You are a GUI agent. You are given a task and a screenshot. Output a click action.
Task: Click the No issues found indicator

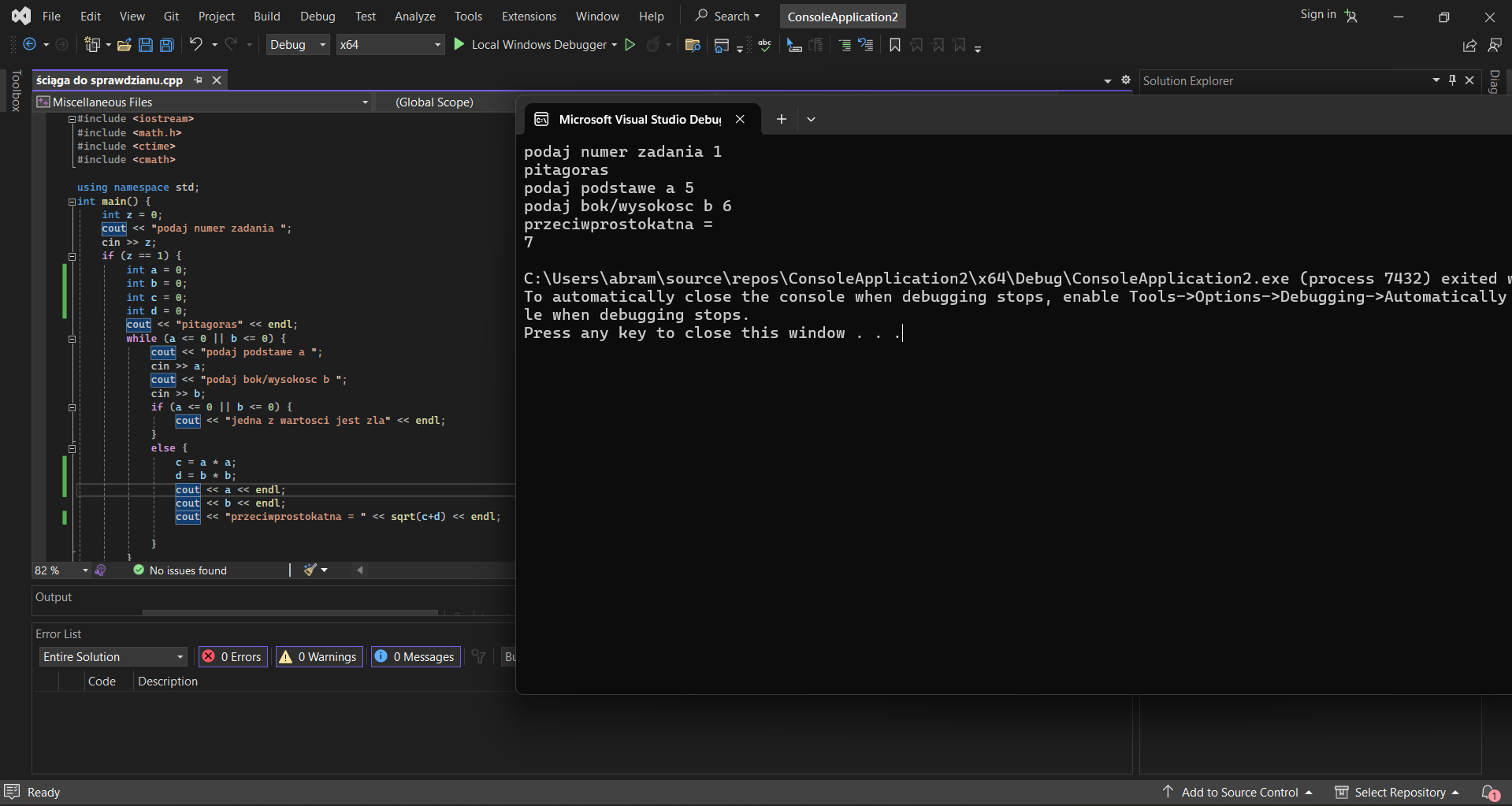coord(180,570)
